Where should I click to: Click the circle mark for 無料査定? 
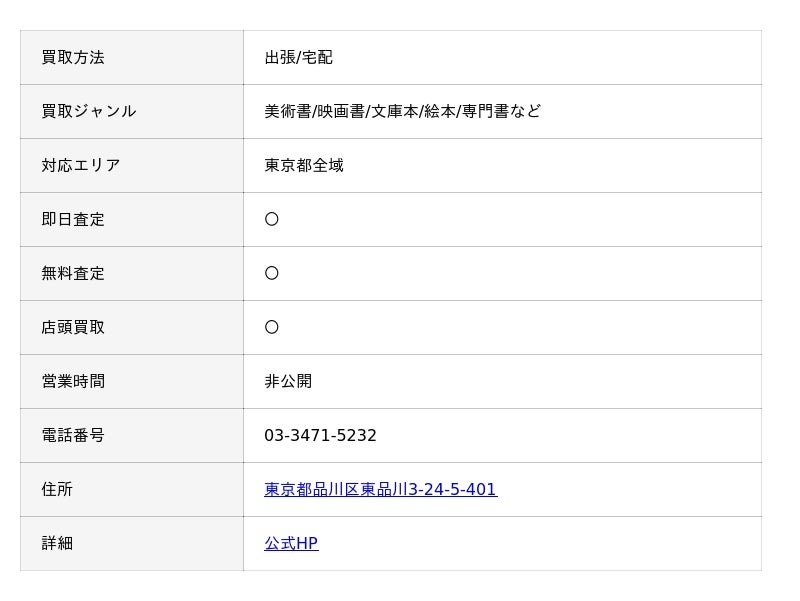pyautogui.click(x=272, y=273)
